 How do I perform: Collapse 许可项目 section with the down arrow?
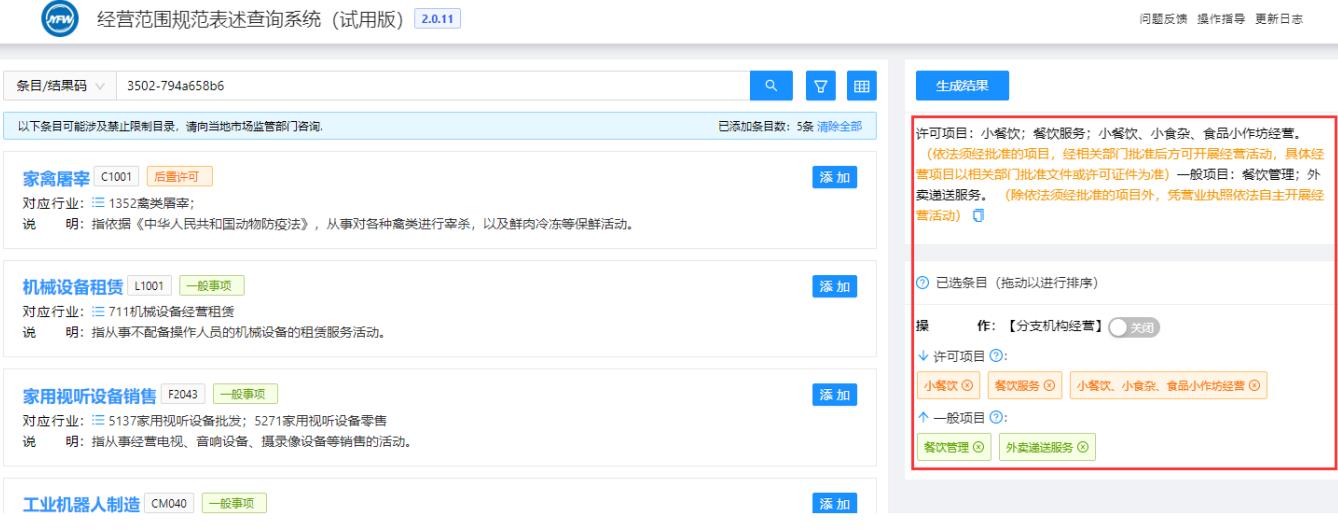(x=921, y=356)
